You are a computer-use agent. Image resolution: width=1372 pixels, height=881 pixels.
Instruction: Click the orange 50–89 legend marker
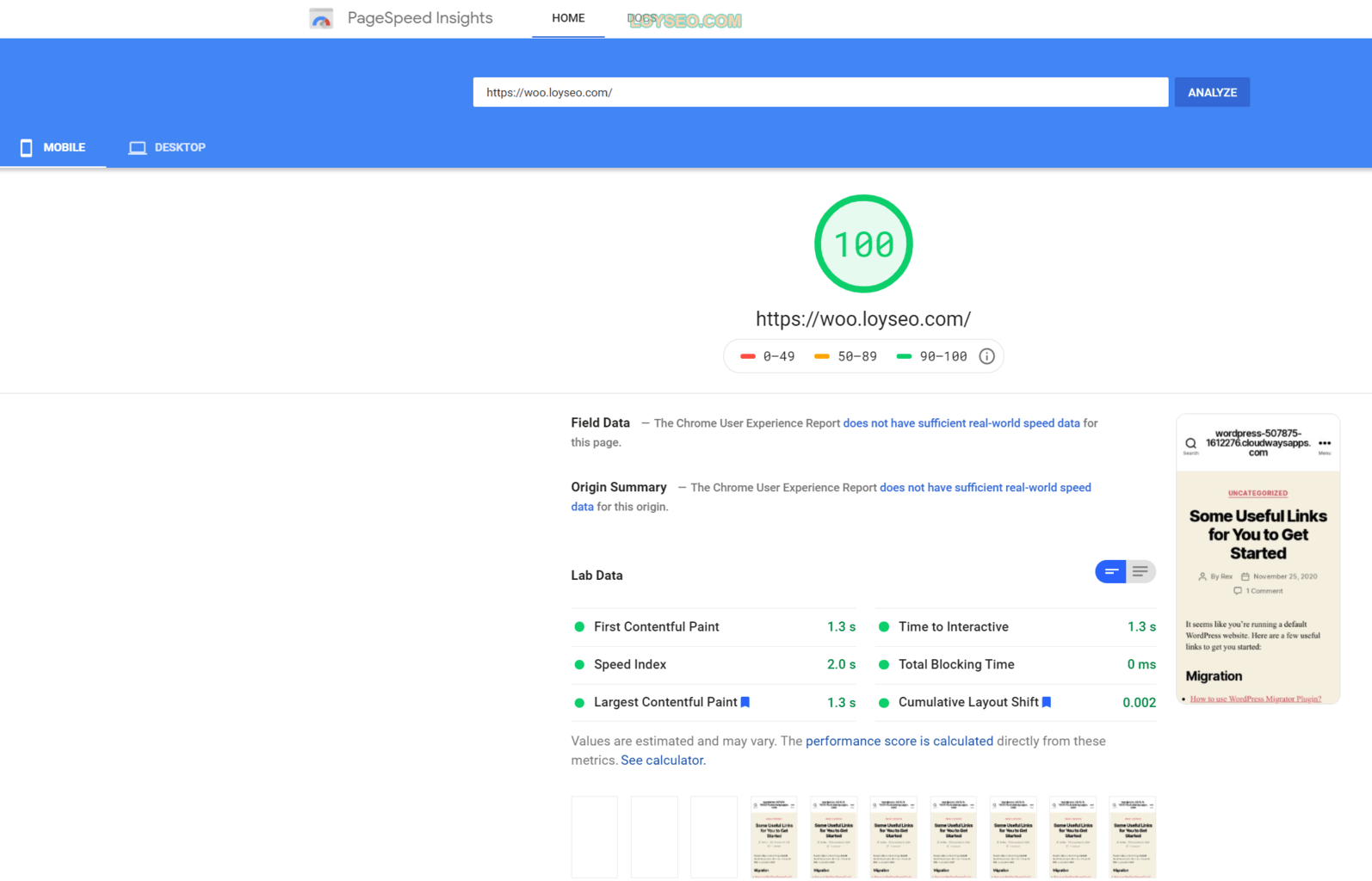tap(822, 356)
